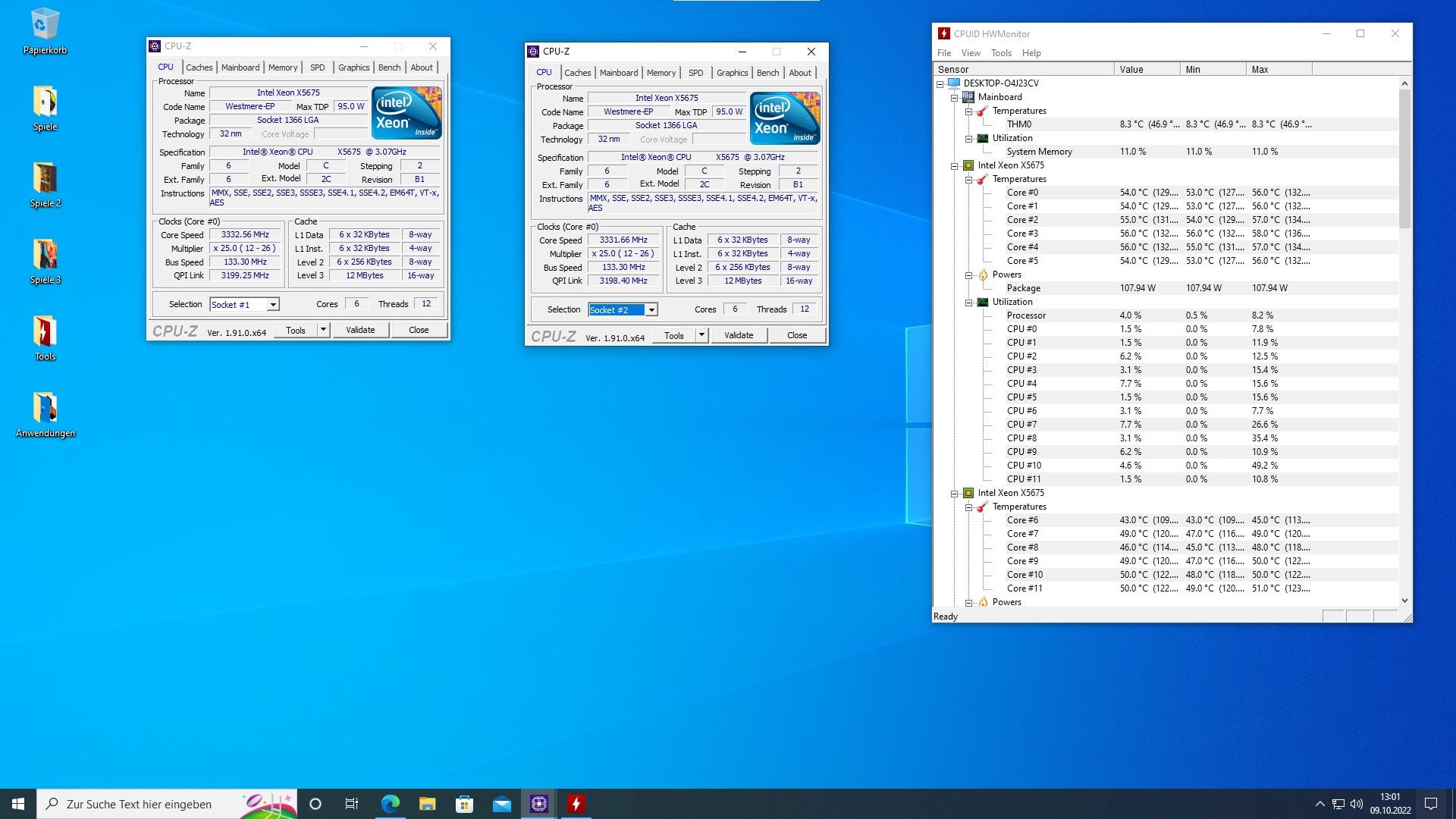Open Task View in the taskbar
The width and height of the screenshot is (1456, 819).
352,804
